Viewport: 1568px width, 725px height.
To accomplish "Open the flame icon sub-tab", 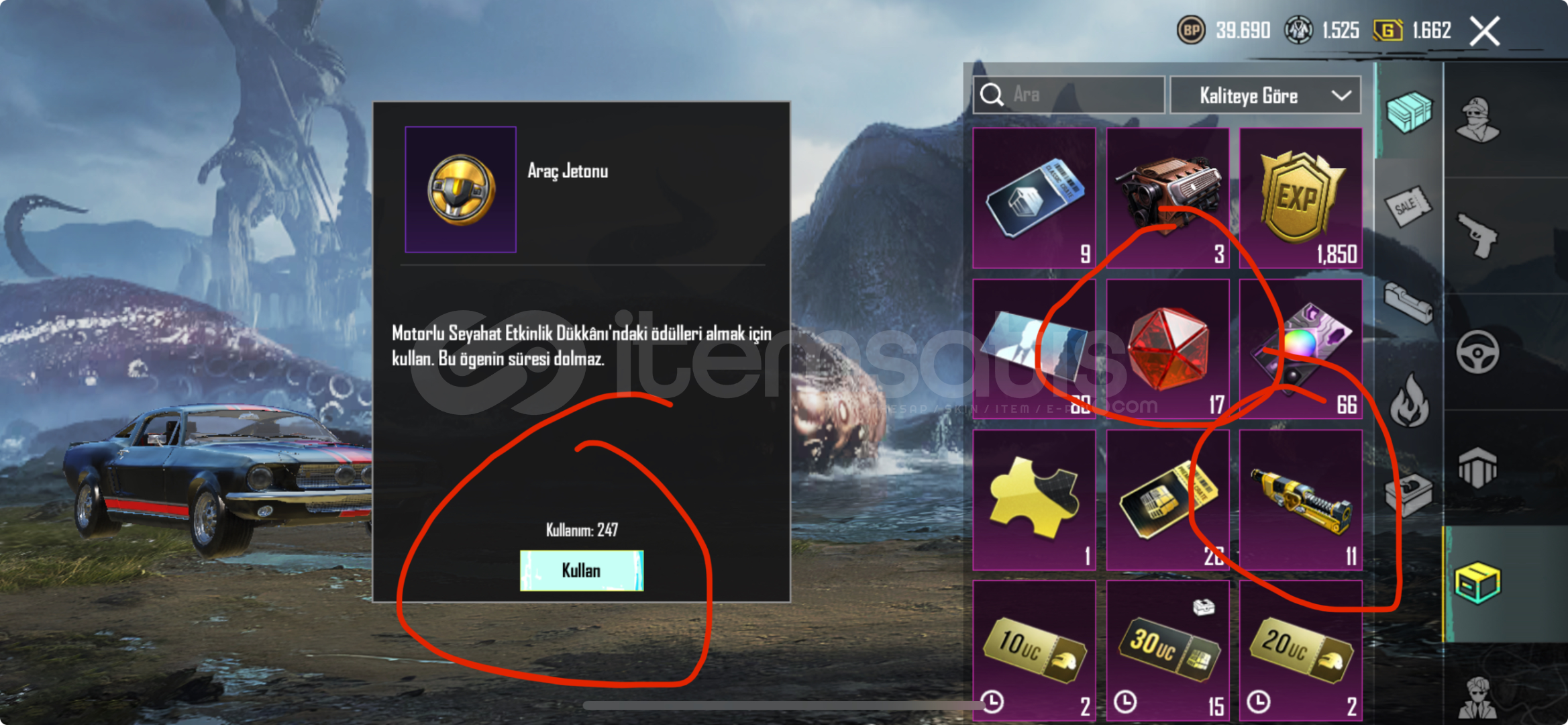I will pos(1408,400).
